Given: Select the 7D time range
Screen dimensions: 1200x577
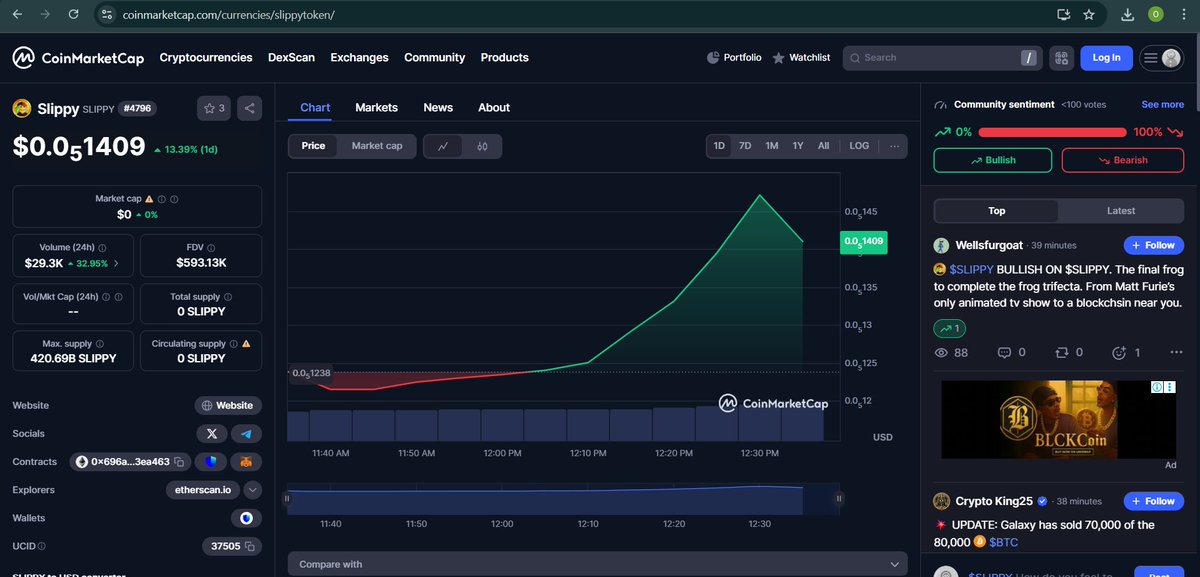Looking at the screenshot, I should tap(745, 146).
